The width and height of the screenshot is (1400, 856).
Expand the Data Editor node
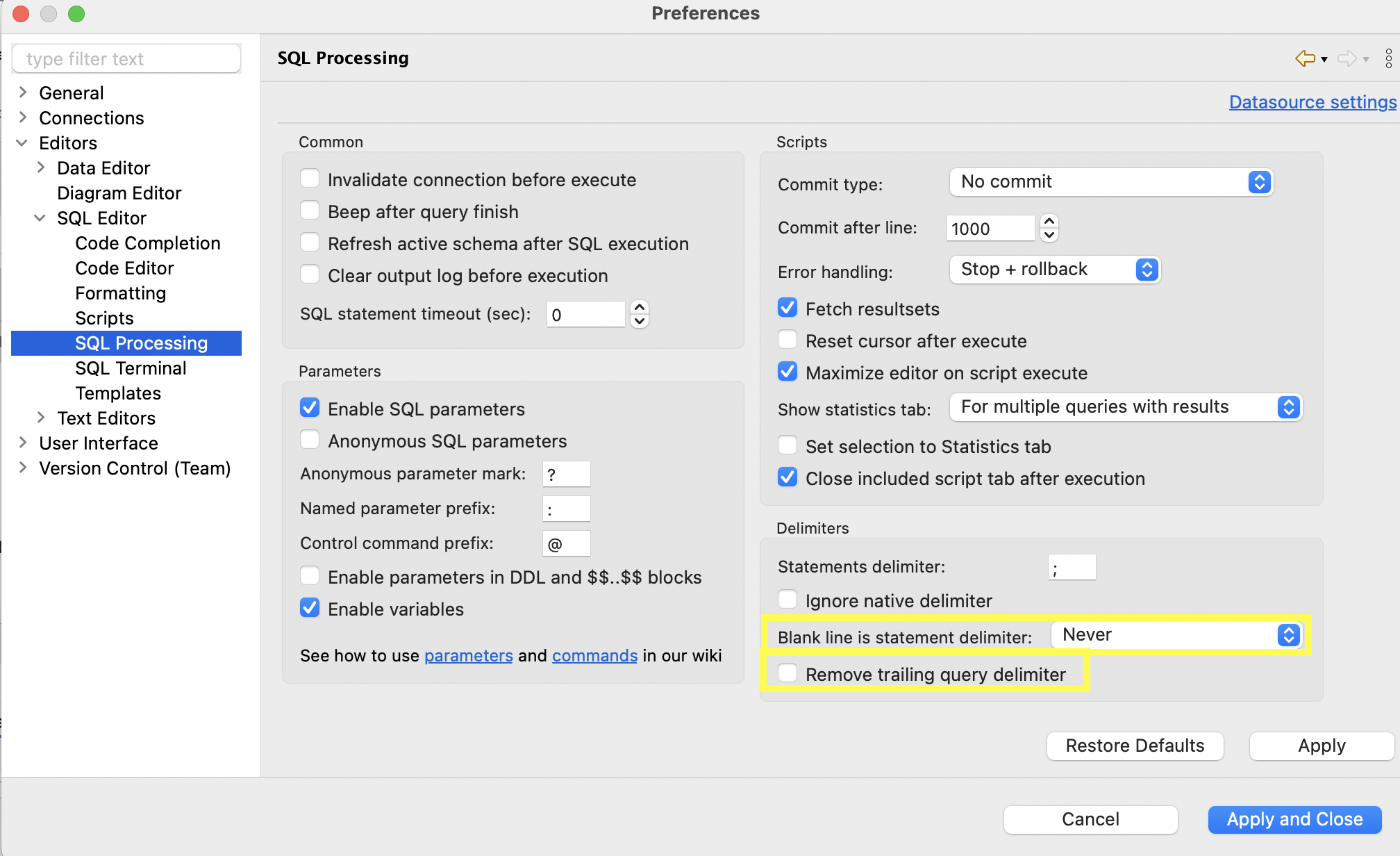[x=40, y=167]
